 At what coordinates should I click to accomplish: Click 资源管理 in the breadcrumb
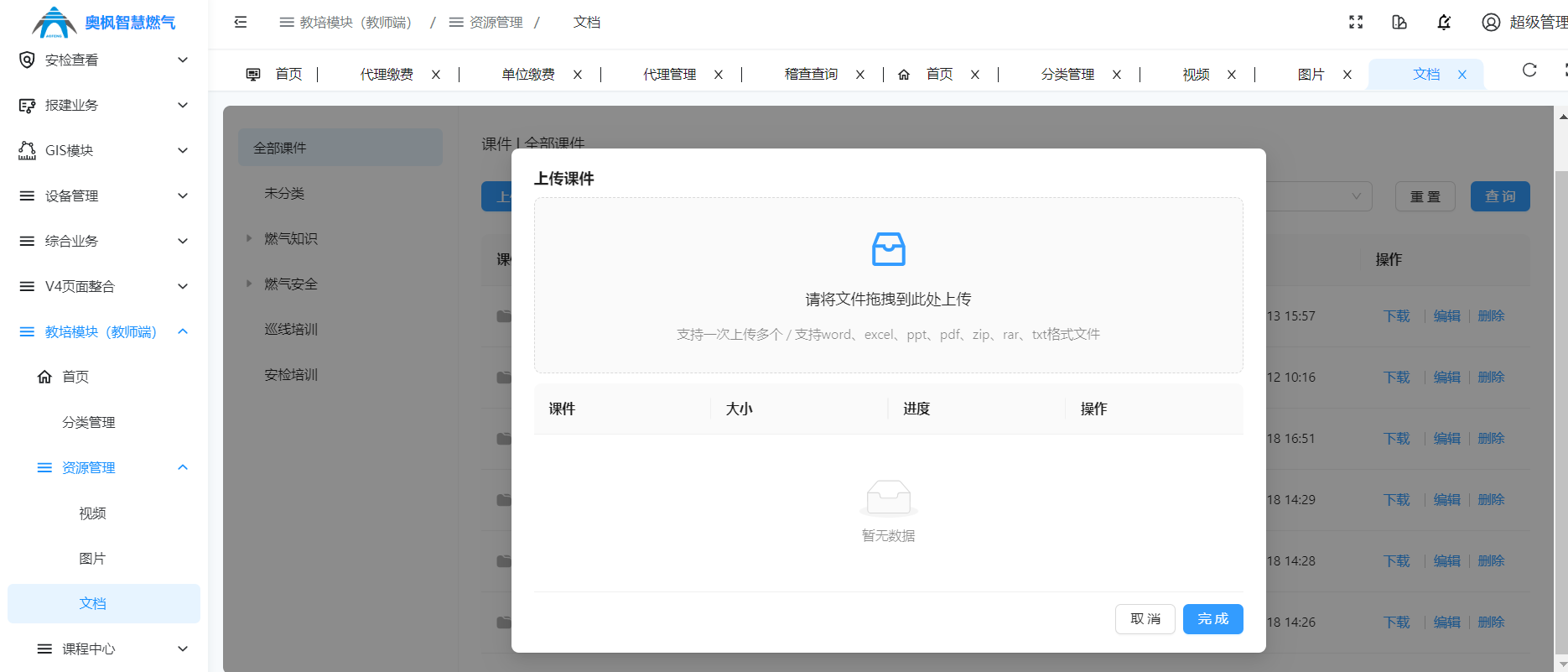click(x=486, y=22)
